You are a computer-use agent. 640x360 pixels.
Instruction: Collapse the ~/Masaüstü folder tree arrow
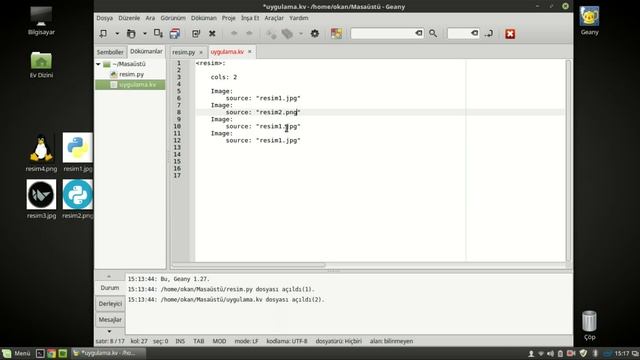(98, 64)
